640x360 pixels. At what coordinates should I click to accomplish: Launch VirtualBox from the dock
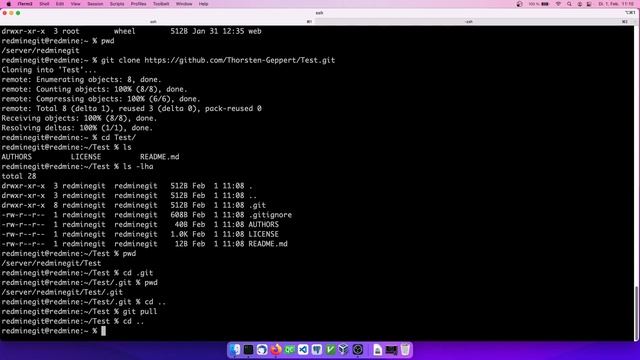[344, 349]
